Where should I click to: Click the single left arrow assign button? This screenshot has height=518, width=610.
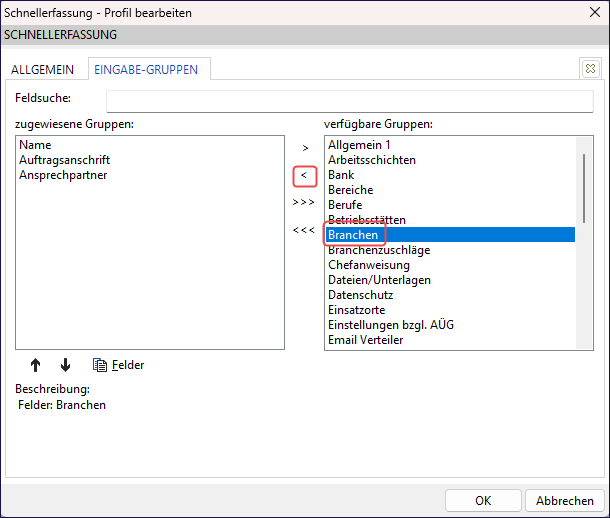[x=304, y=176]
